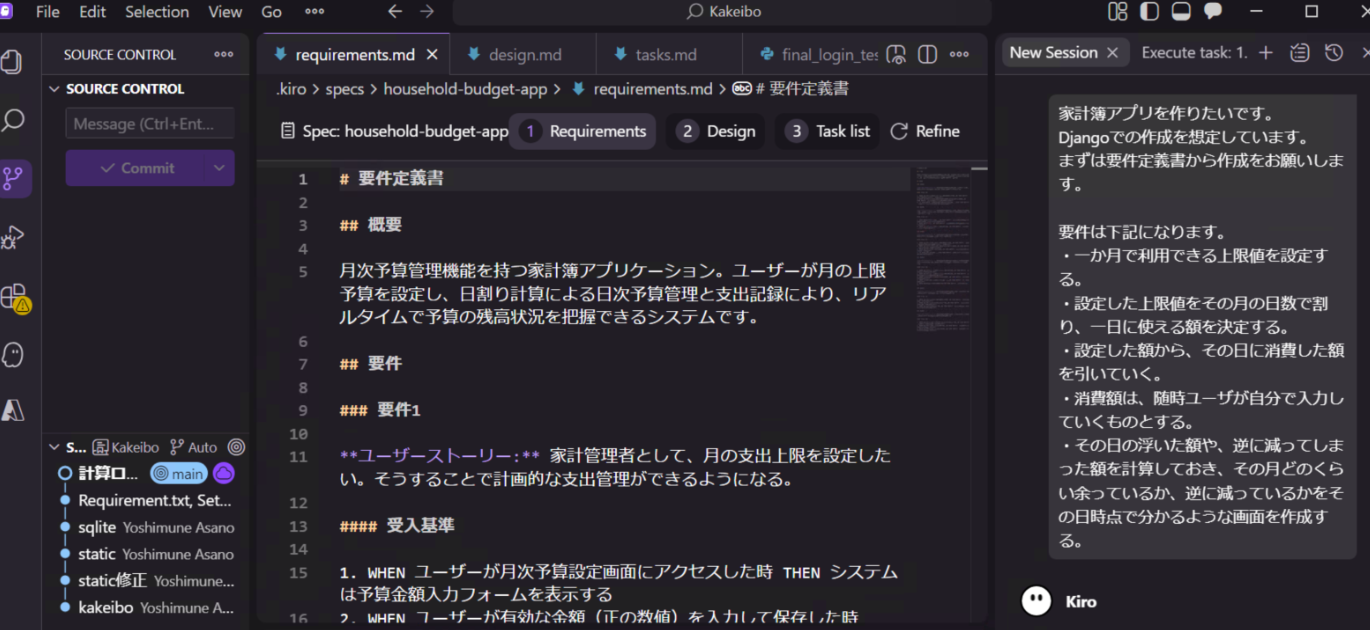Open the Search view
The width and height of the screenshot is (1370, 630).
pyautogui.click(x=13, y=120)
